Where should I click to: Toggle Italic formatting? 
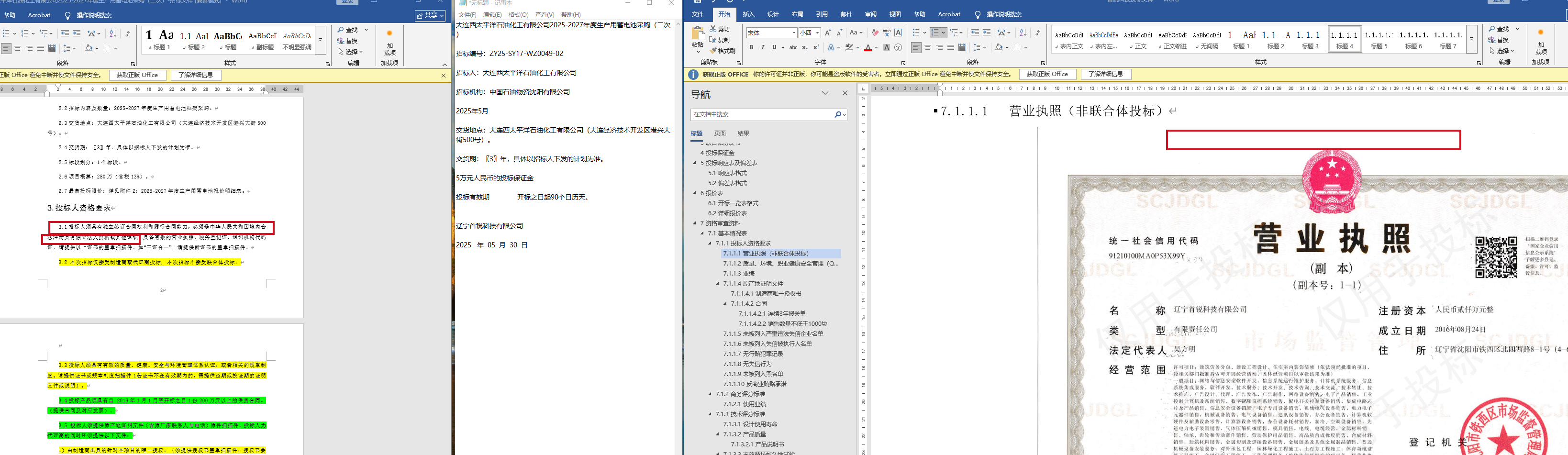pos(763,47)
